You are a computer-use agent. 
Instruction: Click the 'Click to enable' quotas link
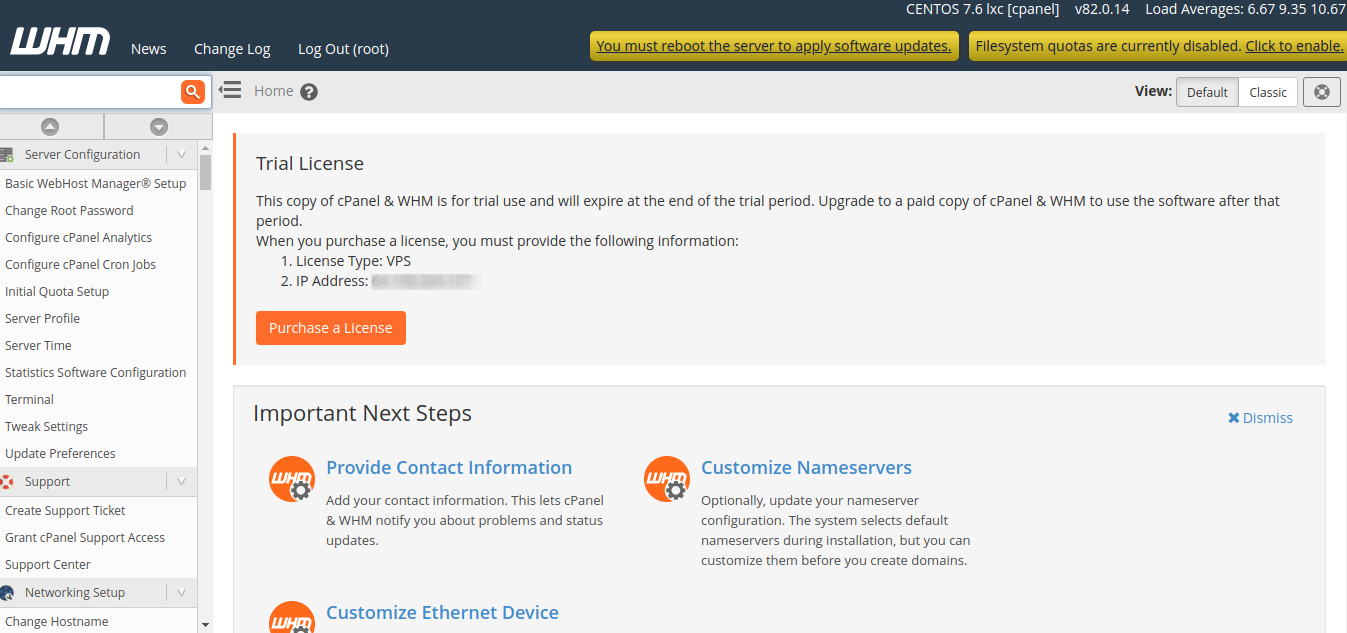1294,46
